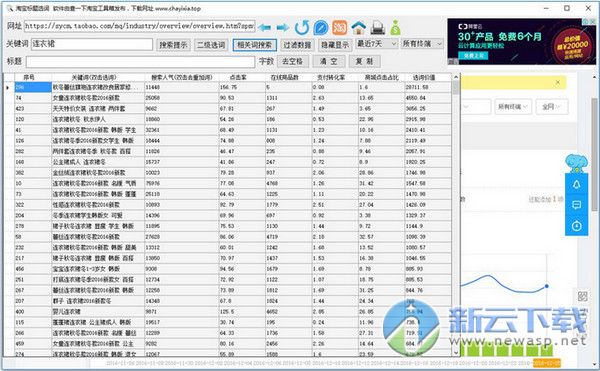Sort by the 搜索人气 column header
The height and width of the screenshot is (371, 600).
tap(181, 77)
